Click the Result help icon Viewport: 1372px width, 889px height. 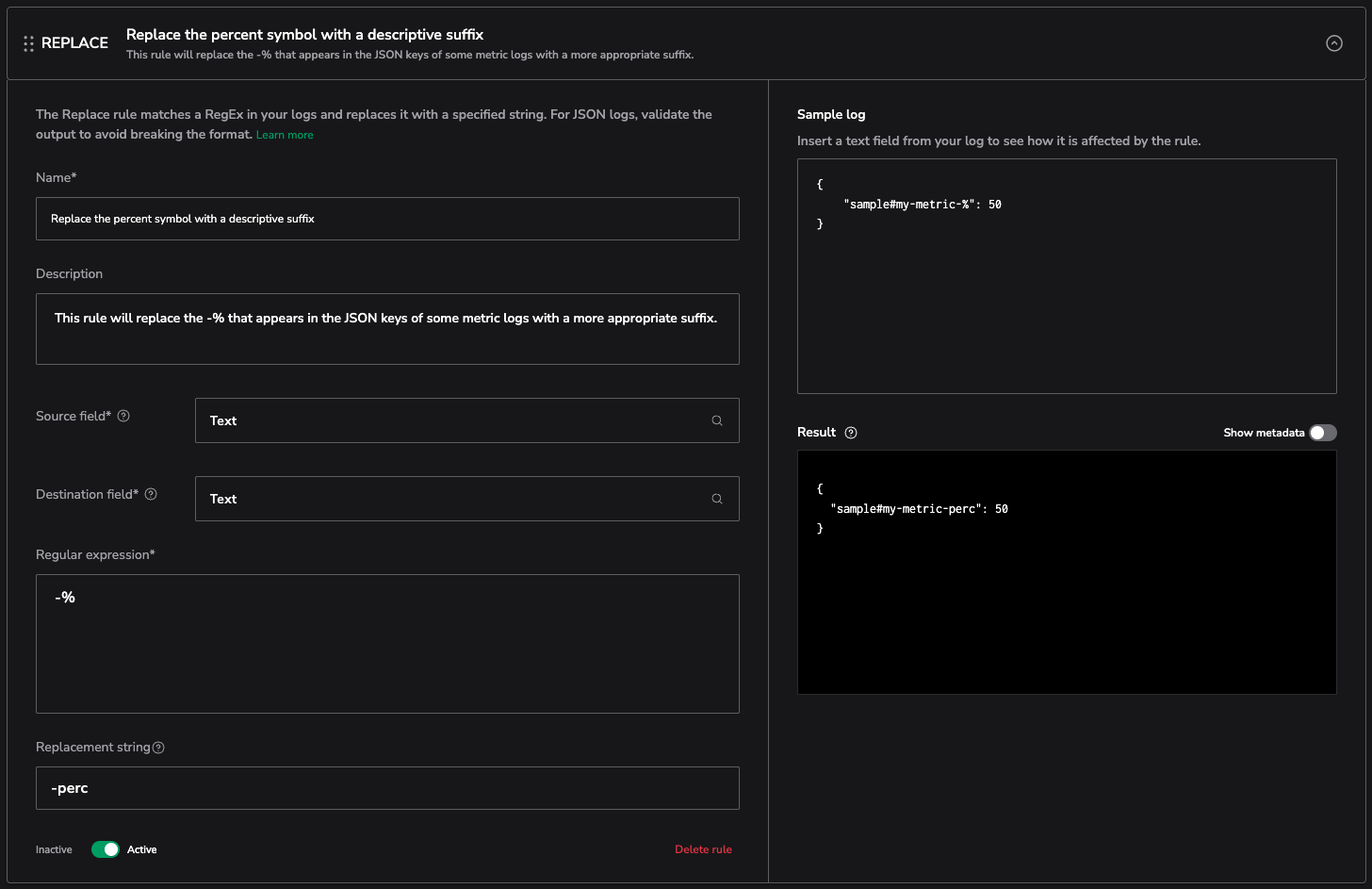pyautogui.click(x=851, y=433)
